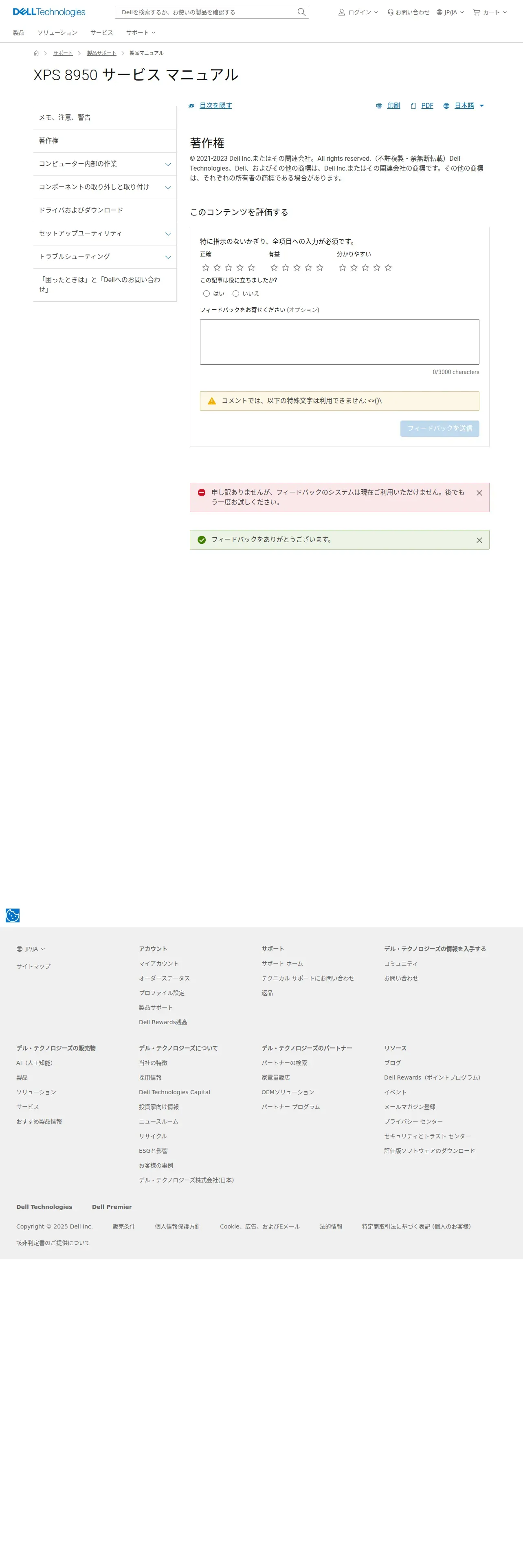Image resolution: width=523 pixels, height=1568 pixels.
Task: Click the cart icon in header
Action: (x=477, y=12)
